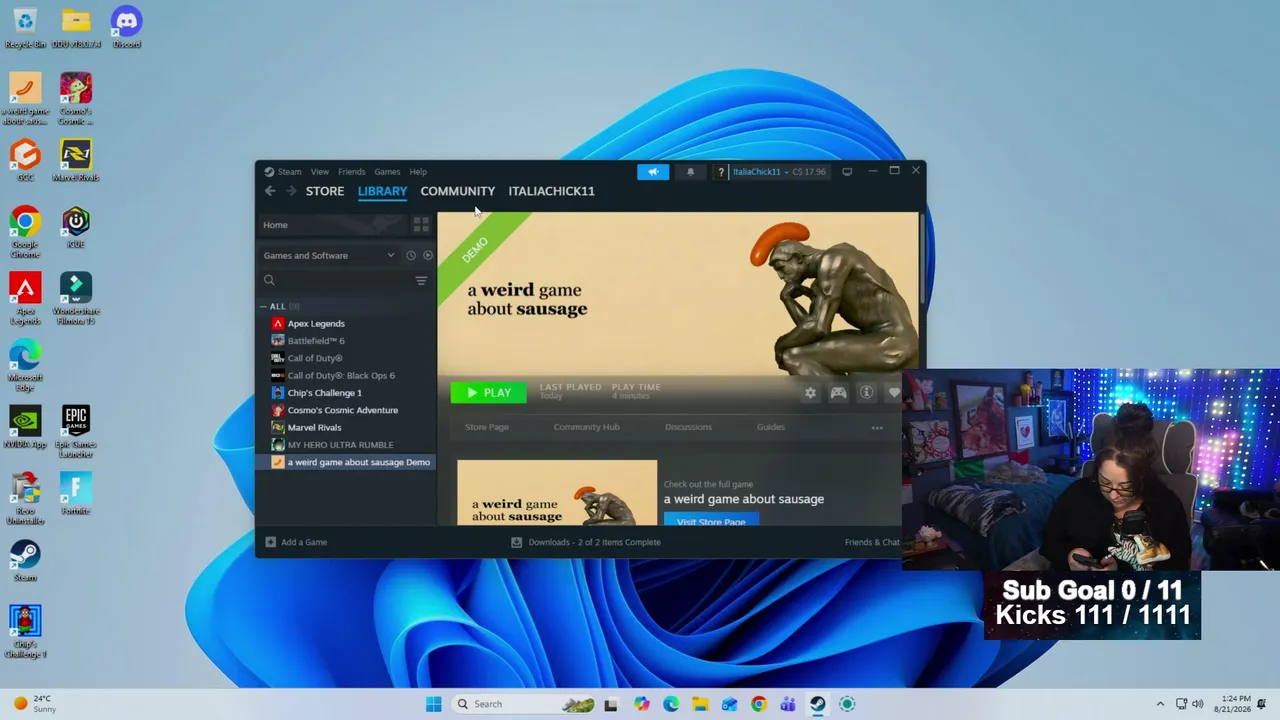
Task: Open the Community Hub link
Action: point(587,428)
